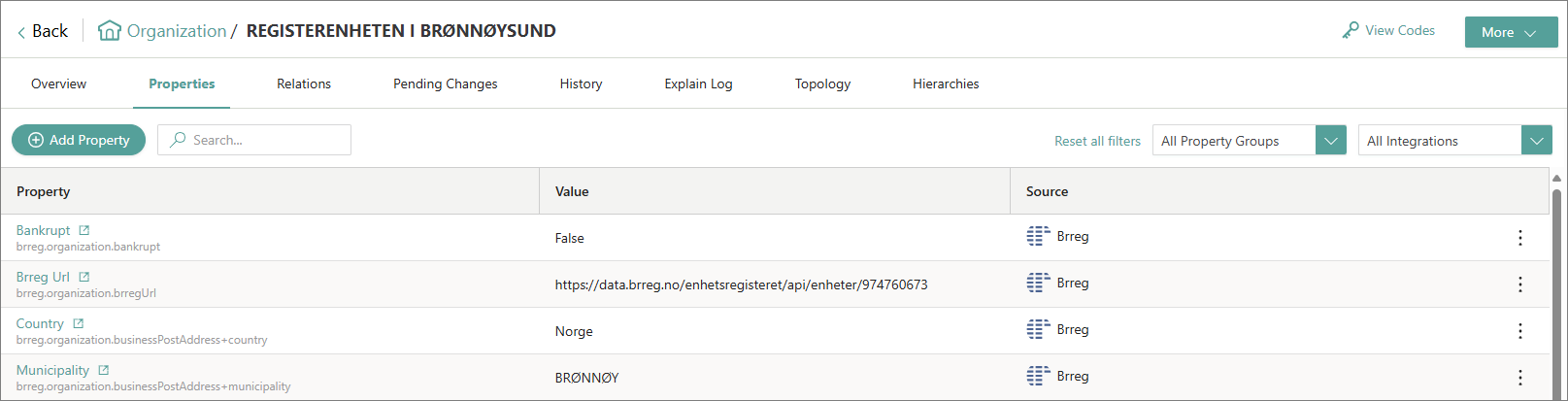Switch to the Relations tab
1568x401 pixels.
[304, 84]
